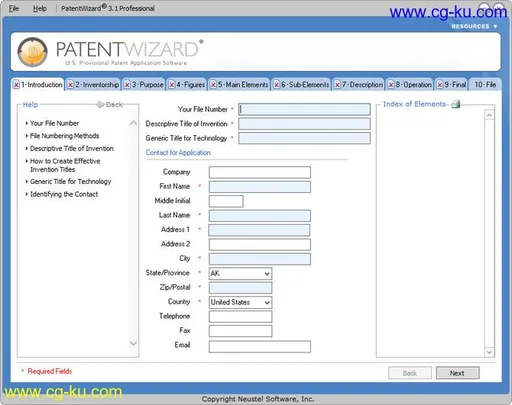Image resolution: width=512 pixels, height=405 pixels.
Task: Click the red X icon on Final tab
Action: [x=440, y=85]
